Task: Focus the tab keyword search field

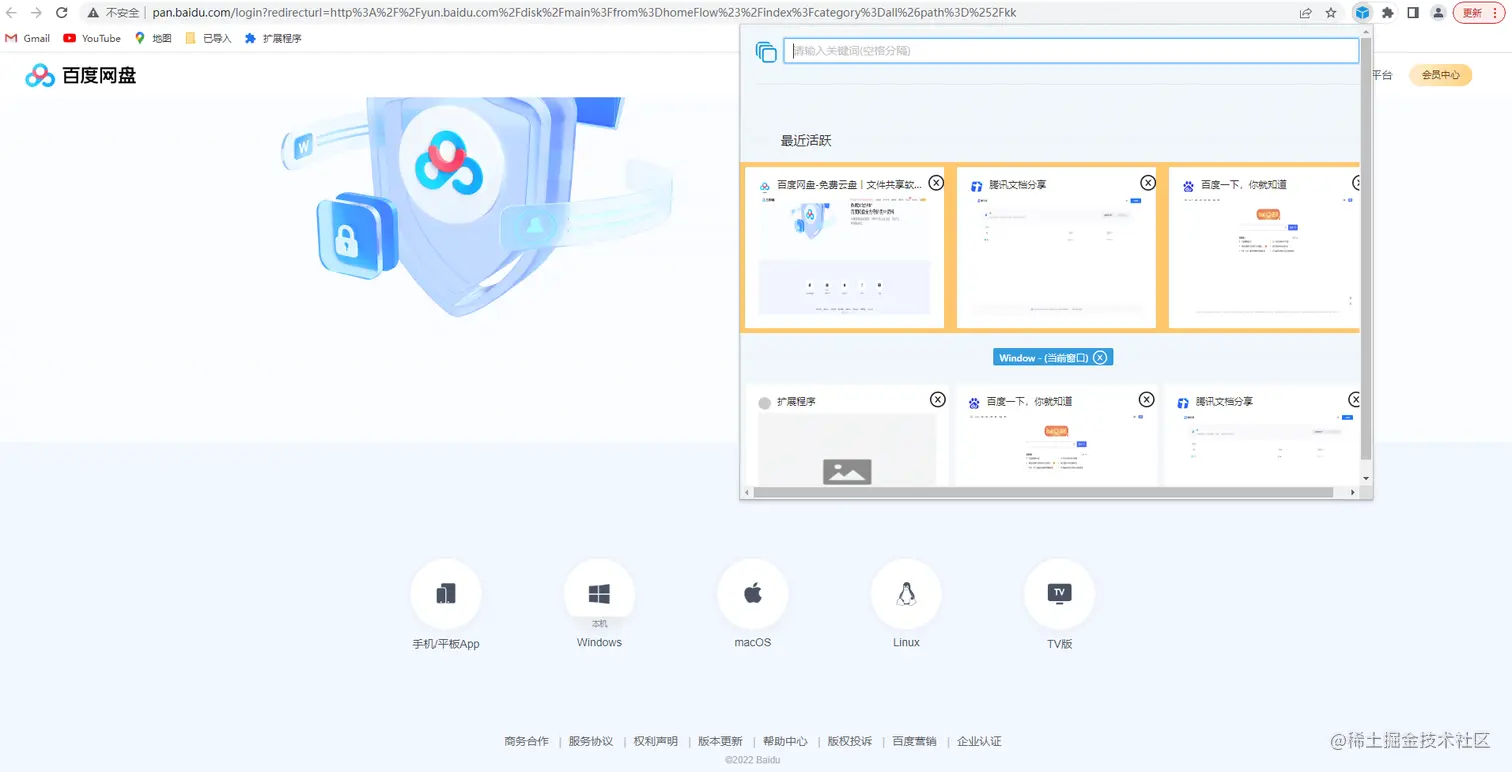Action: 1071,50
